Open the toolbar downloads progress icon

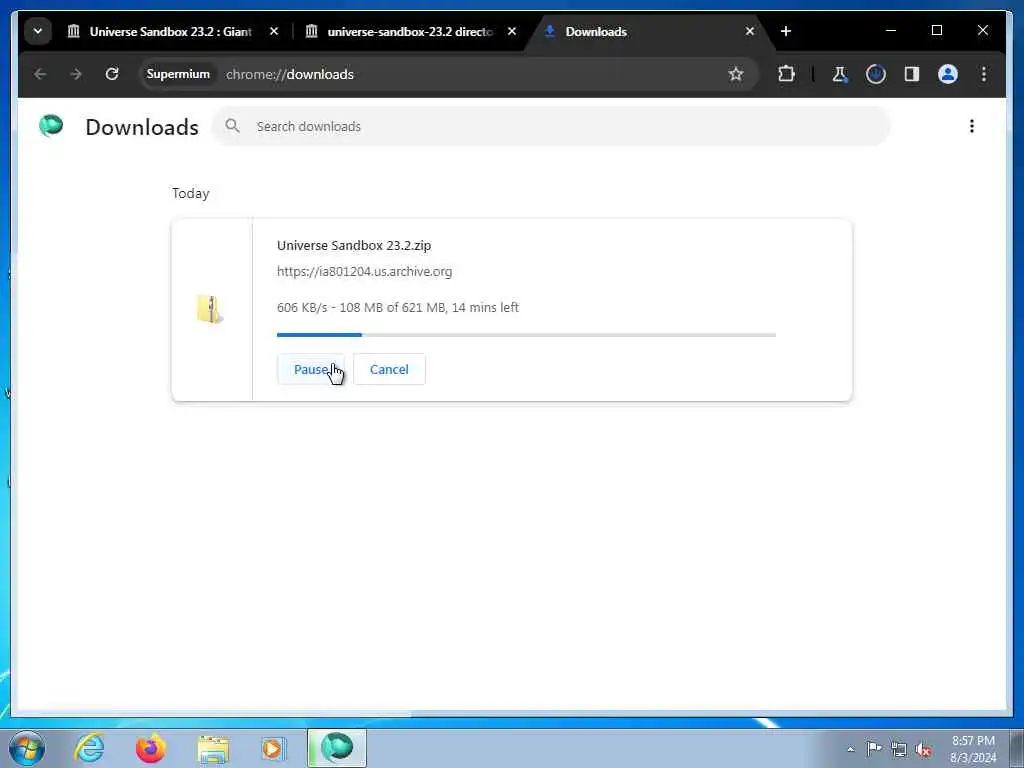[876, 74]
